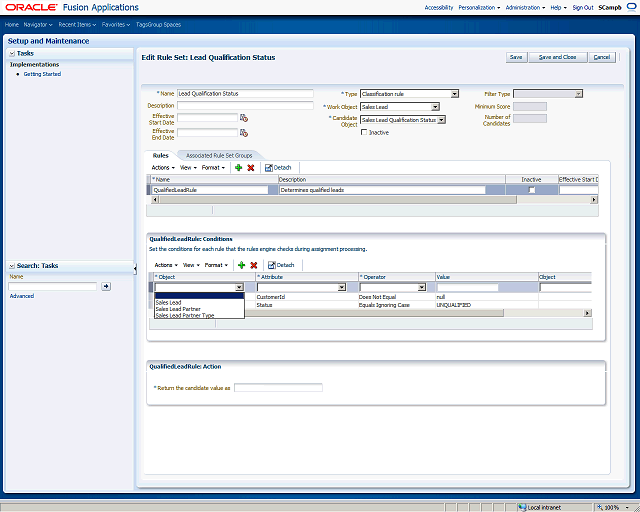Open the Operator dropdown in conditions row

[422, 287]
